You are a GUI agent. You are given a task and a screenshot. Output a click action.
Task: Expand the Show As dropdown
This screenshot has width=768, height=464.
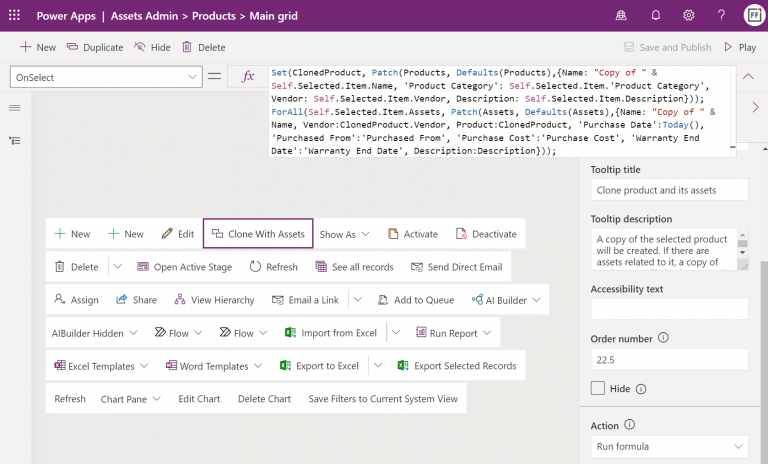pyautogui.click(x=344, y=234)
